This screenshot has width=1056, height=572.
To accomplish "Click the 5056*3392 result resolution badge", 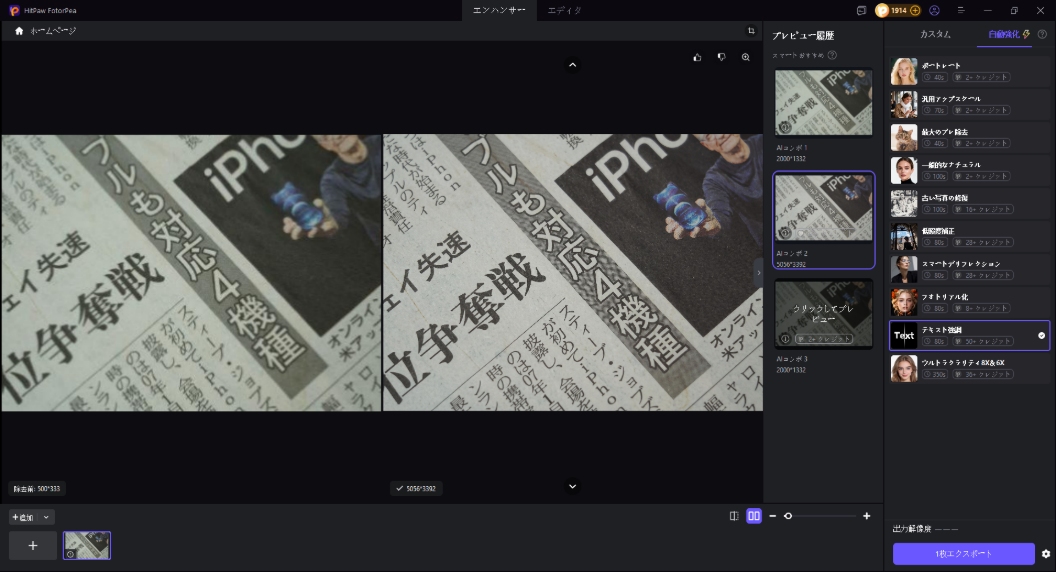I will tap(416, 488).
